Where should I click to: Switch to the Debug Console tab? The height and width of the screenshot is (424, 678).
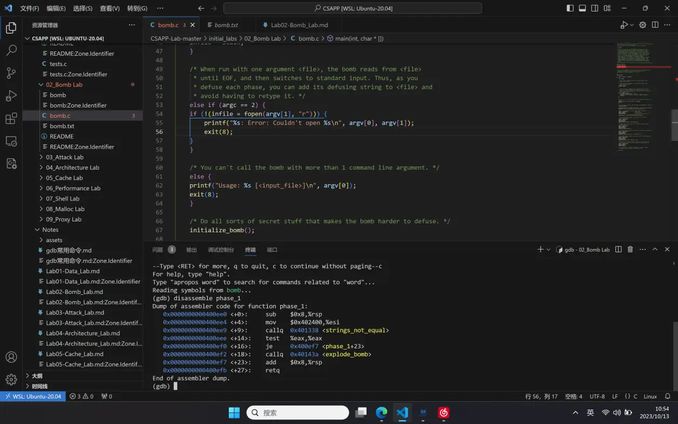221,250
